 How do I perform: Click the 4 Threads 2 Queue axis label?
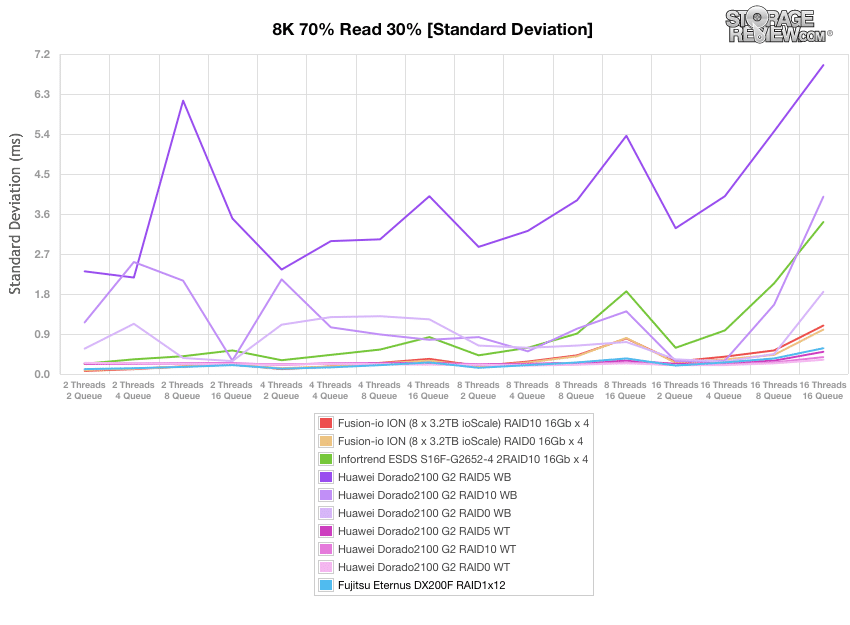pos(281,390)
